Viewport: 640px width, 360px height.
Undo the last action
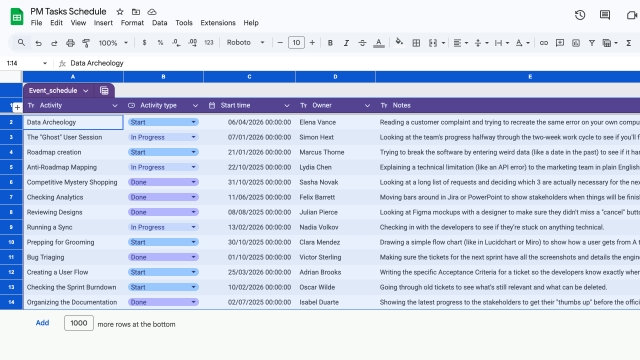tap(38, 43)
